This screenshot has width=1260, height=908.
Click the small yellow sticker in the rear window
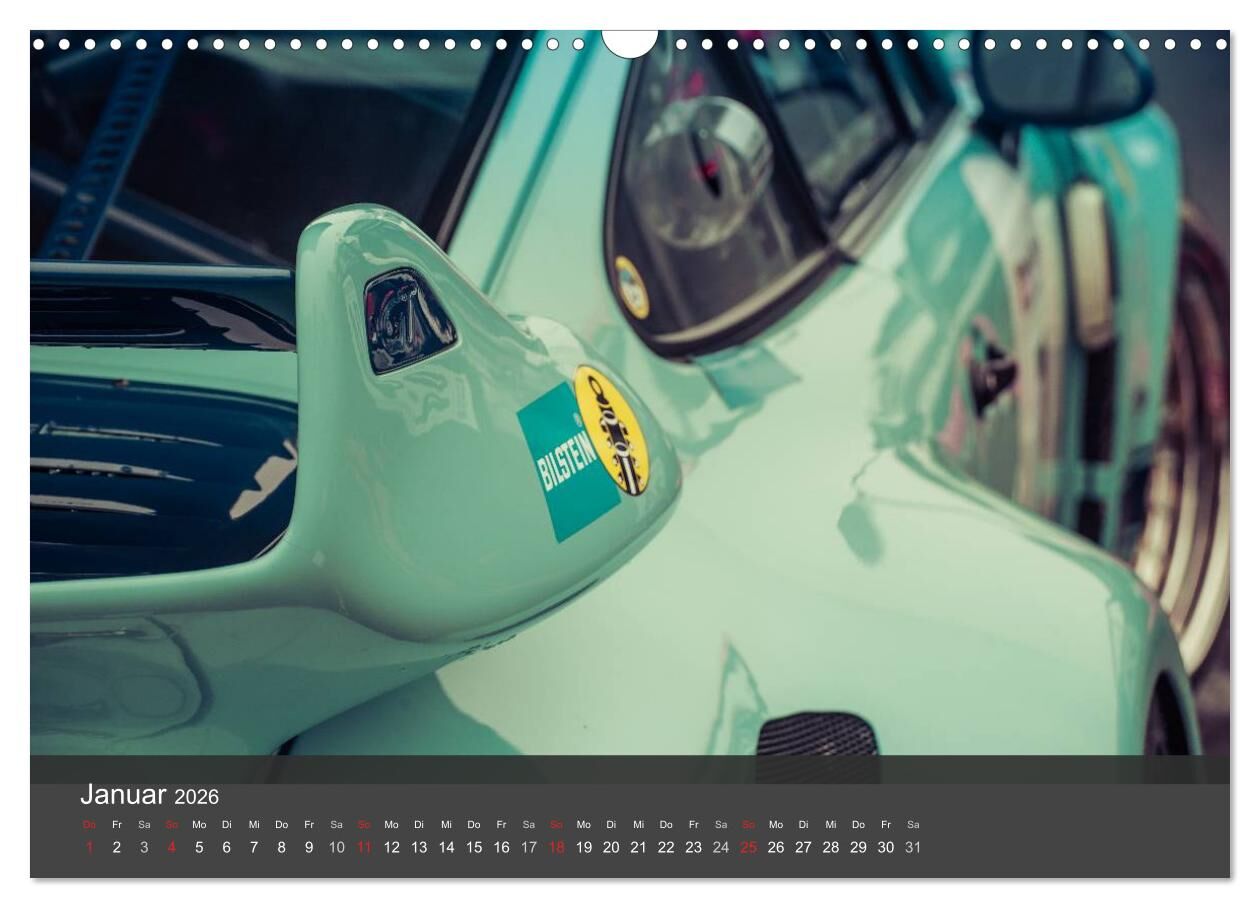[630, 287]
